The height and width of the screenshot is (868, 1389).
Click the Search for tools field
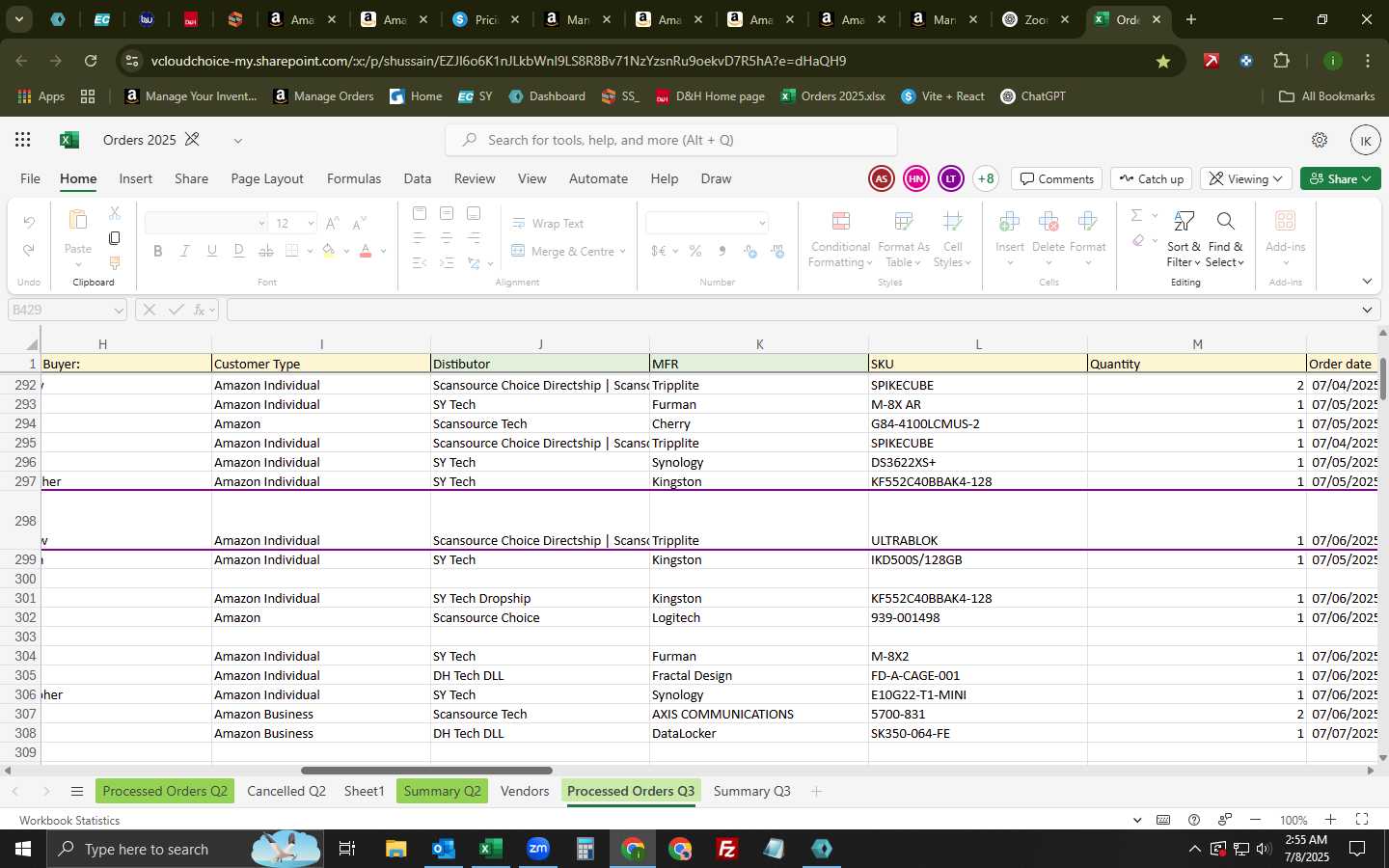click(x=671, y=140)
